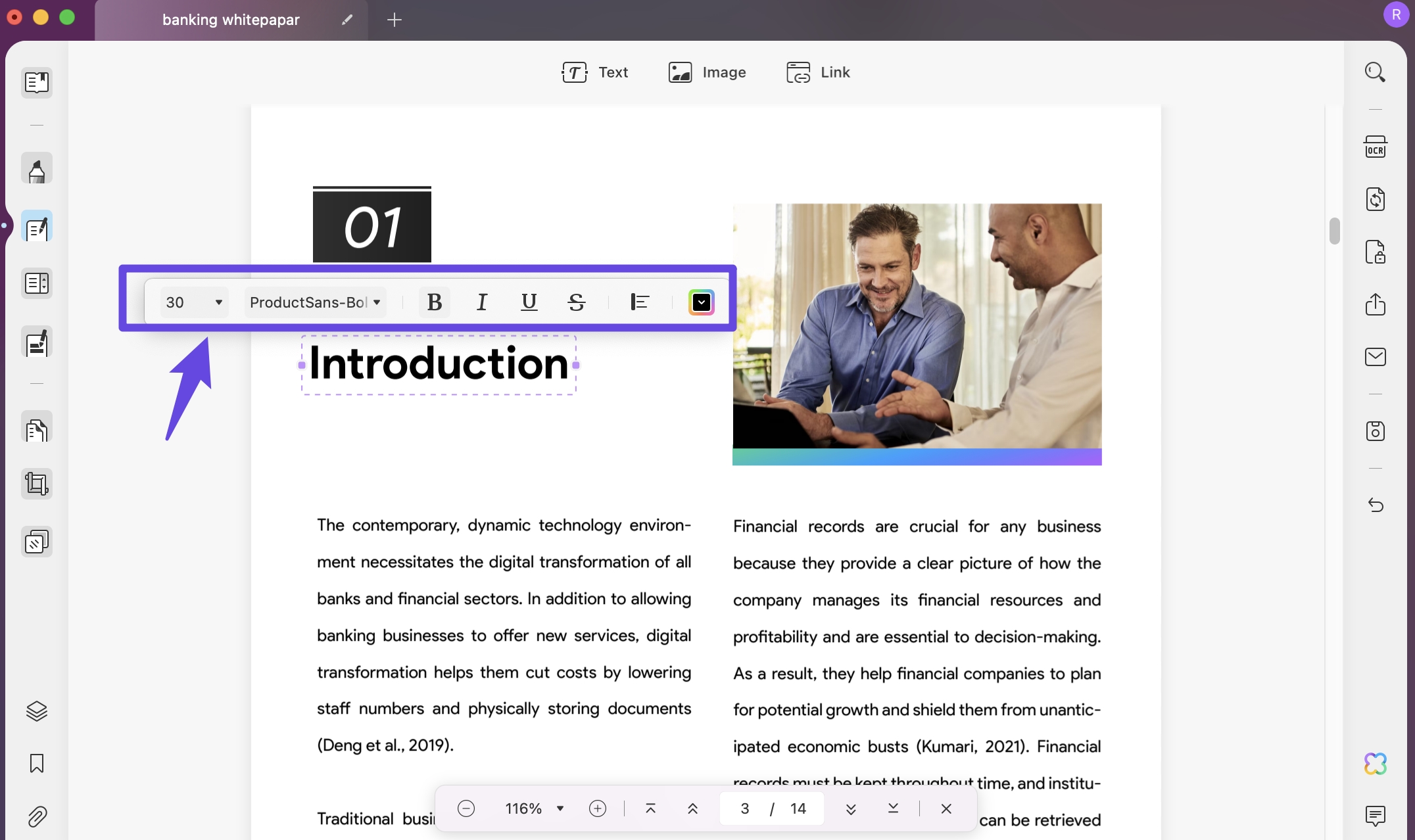1415x840 pixels.
Task: Select the highlighter Comment tool
Action: coord(37,169)
